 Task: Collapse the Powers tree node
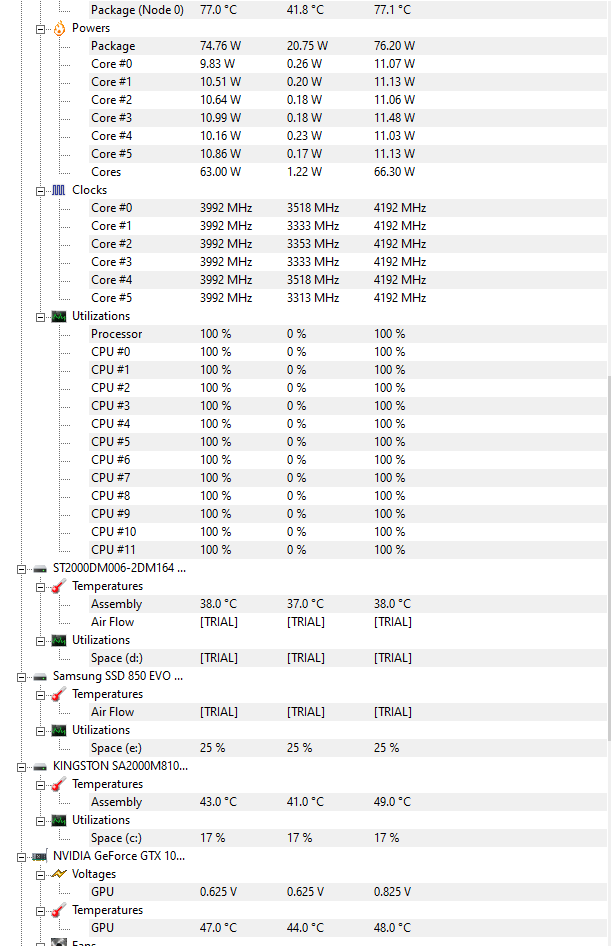(41, 28)
